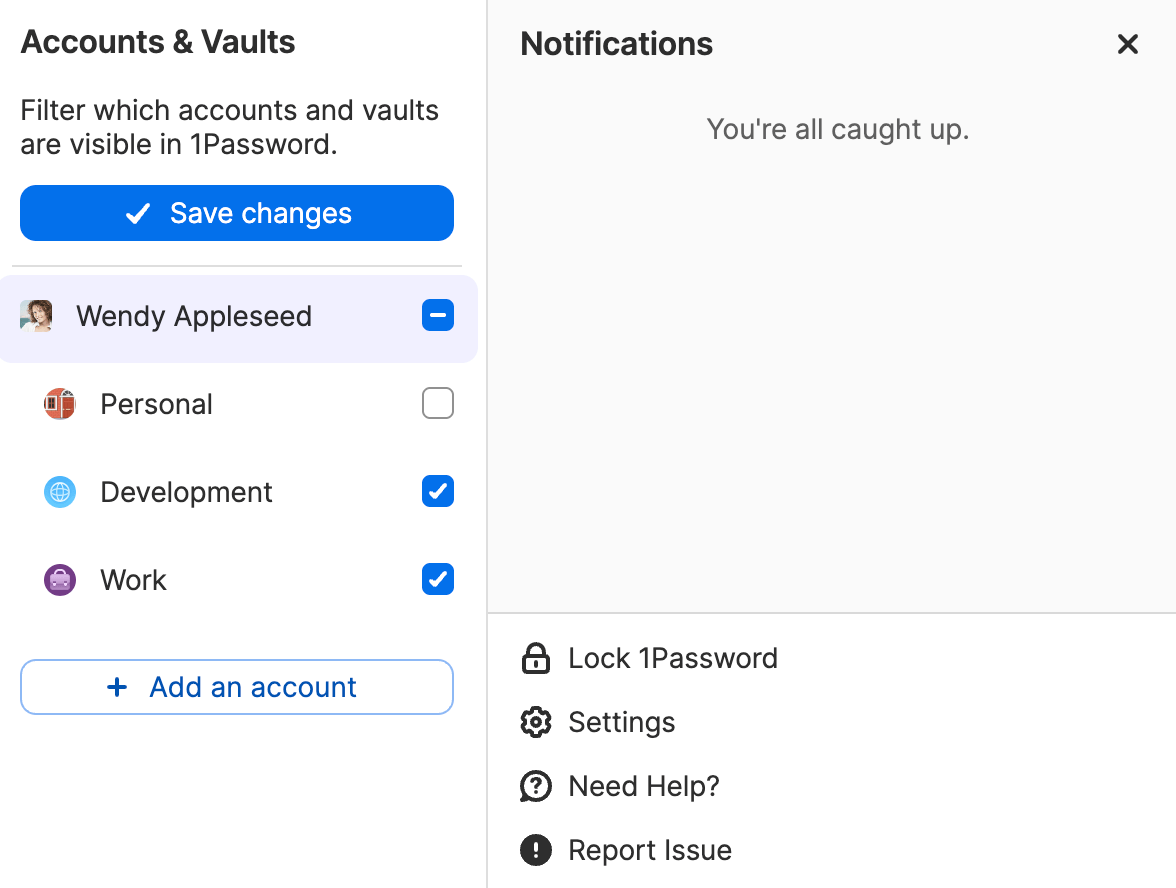Click the Work vault briefcase icon
The width and height of the screenshot is (1176, 888).
60,580
